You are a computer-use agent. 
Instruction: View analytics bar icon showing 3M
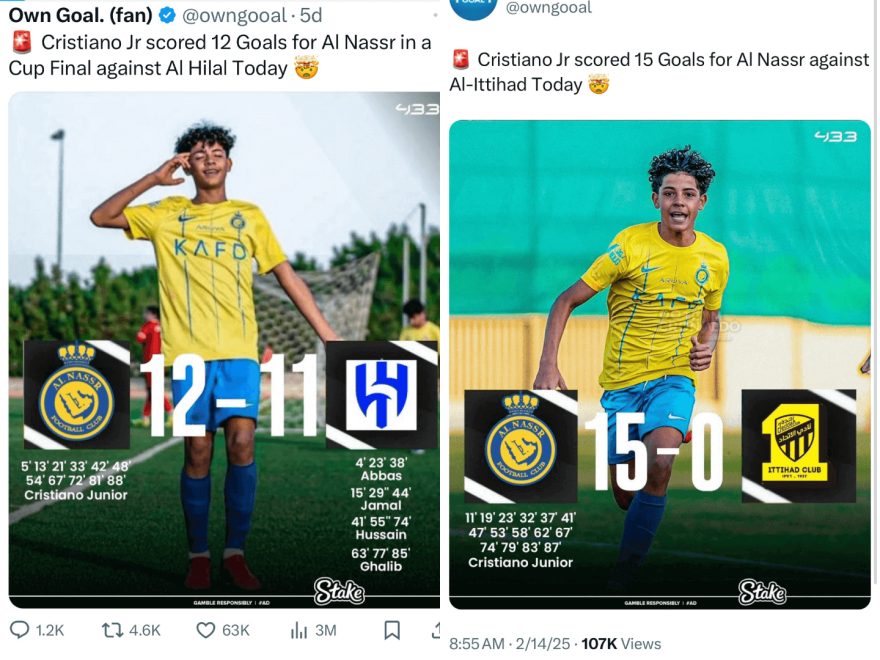[x=298, y=630]
